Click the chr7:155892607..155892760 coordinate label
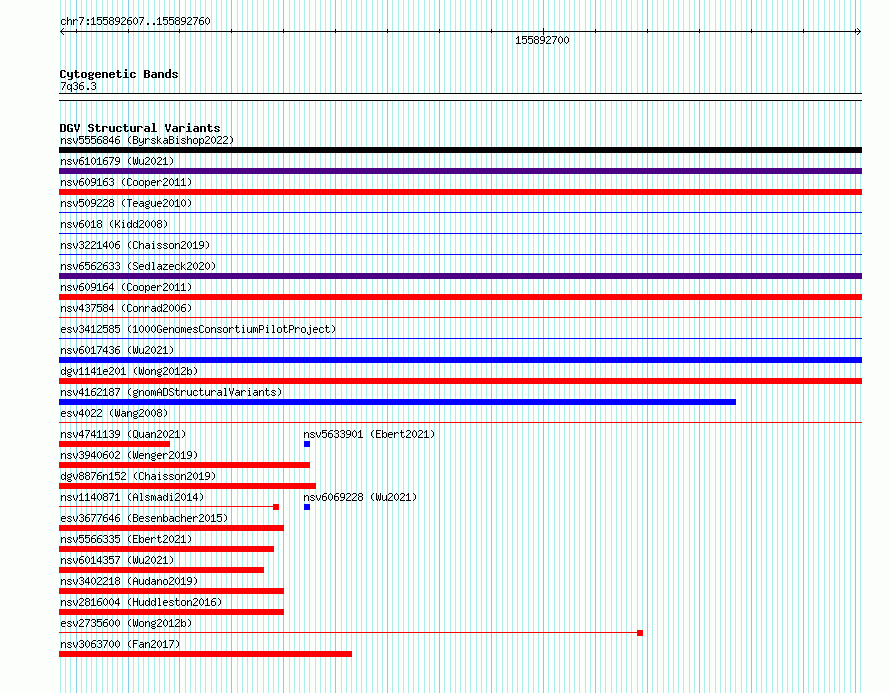The height and width of the screenshot is (693, 890). (135, 21)
